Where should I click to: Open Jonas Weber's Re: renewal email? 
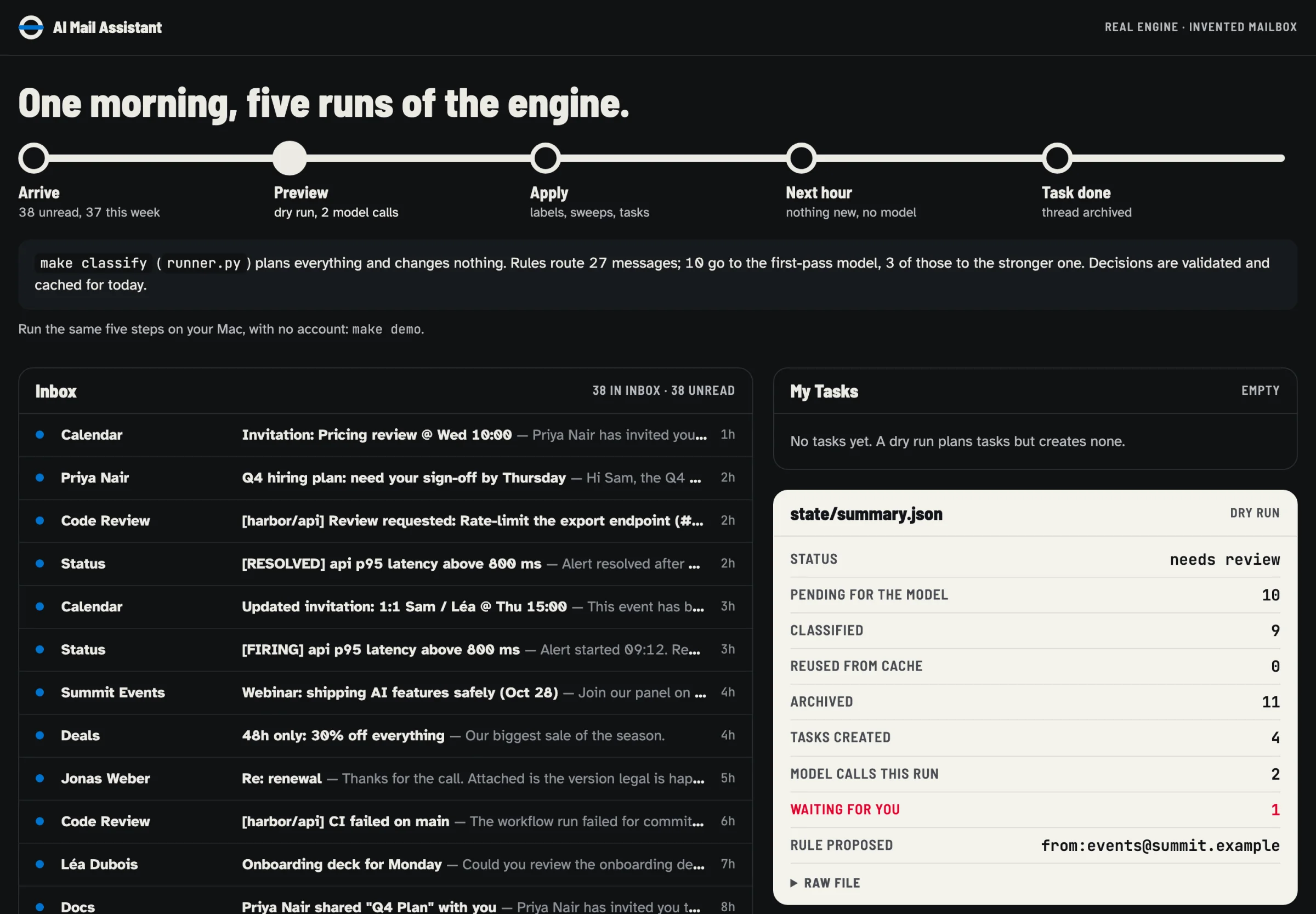(385, 778)
